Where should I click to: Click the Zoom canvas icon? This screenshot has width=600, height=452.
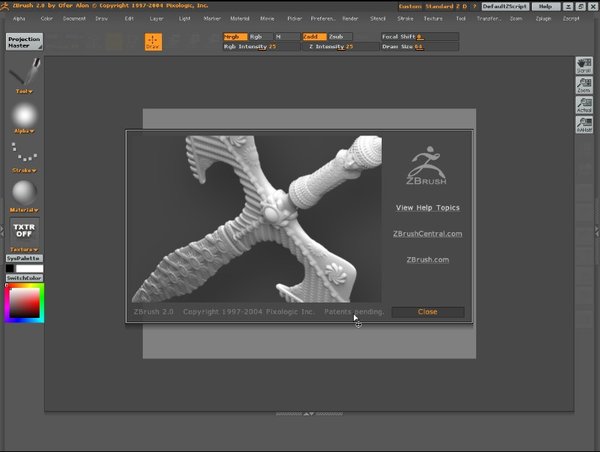tap(584, 85)
